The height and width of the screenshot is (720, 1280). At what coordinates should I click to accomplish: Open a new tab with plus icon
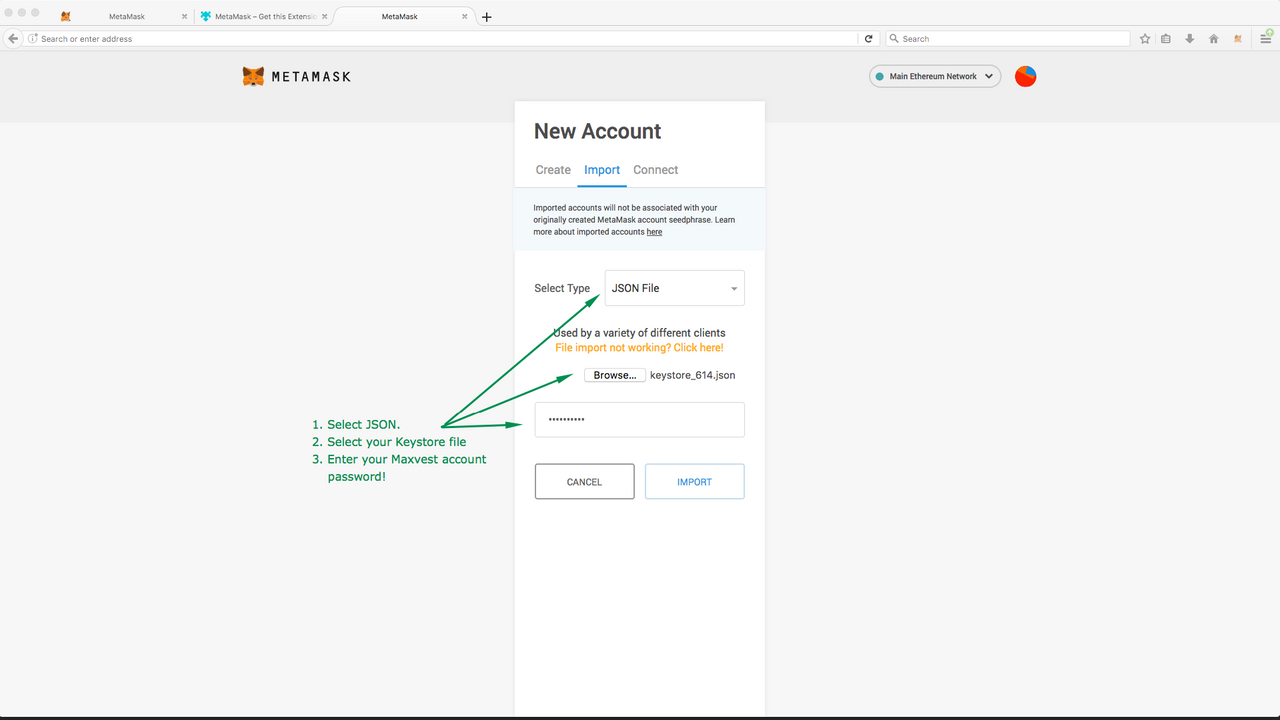click(486, 17)
